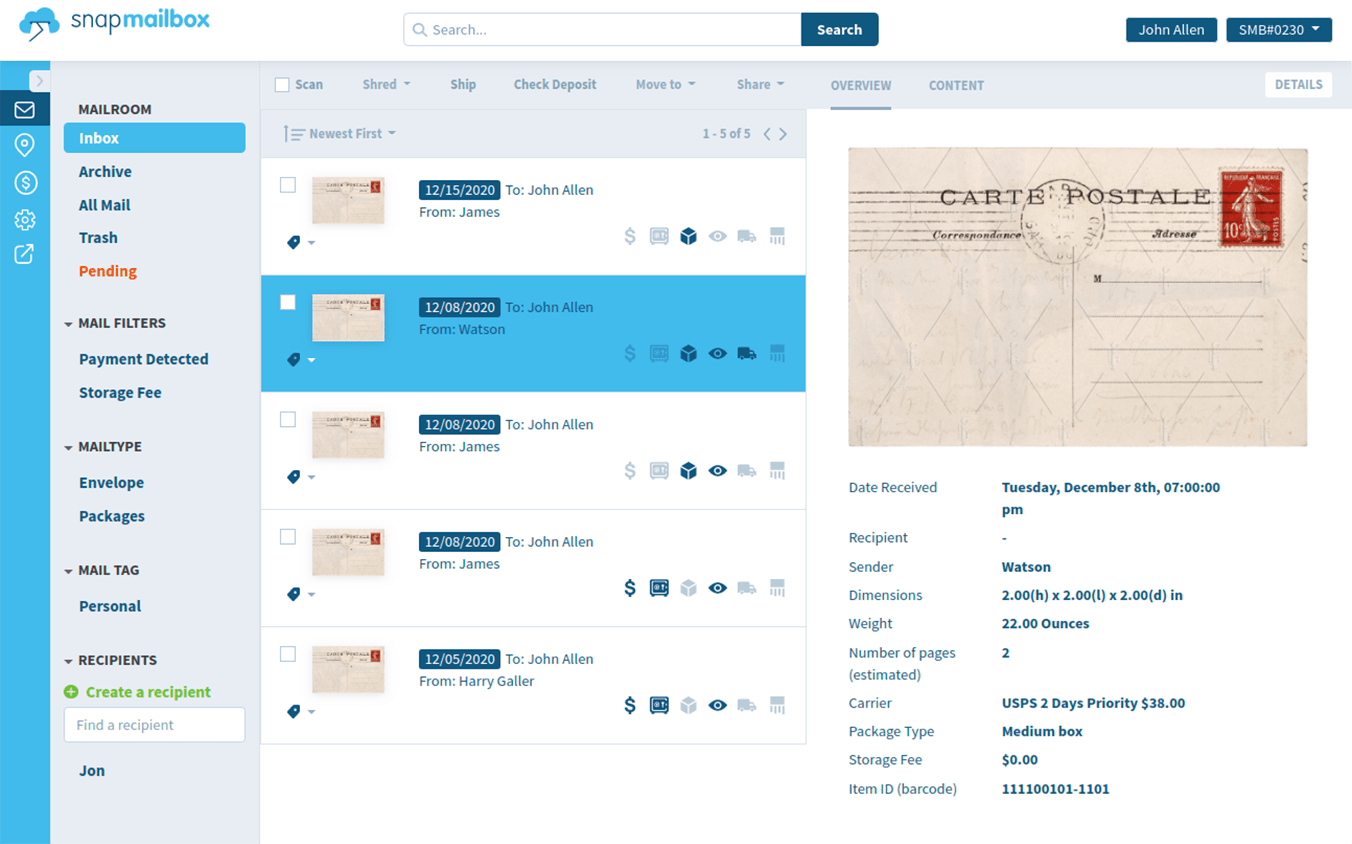Open the Inbox folder

click(x=154, y=138)
